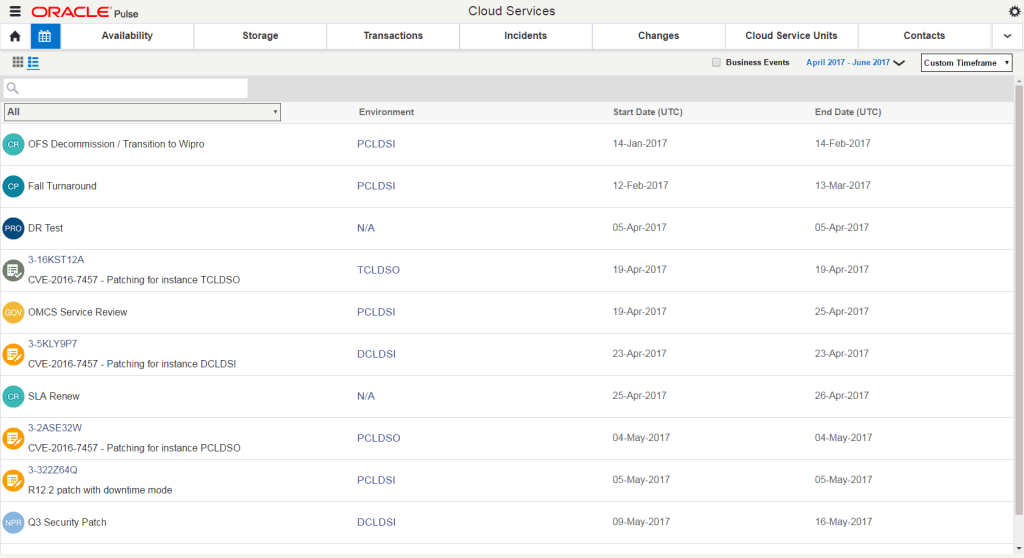
Task: Click the search magnifier icon
Action: pos(12,88)
